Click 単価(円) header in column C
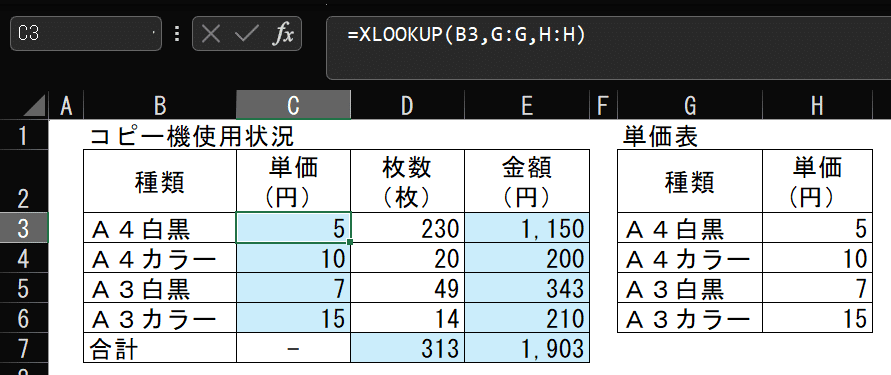Screen dimensions: 891x375 pos(293,181)
